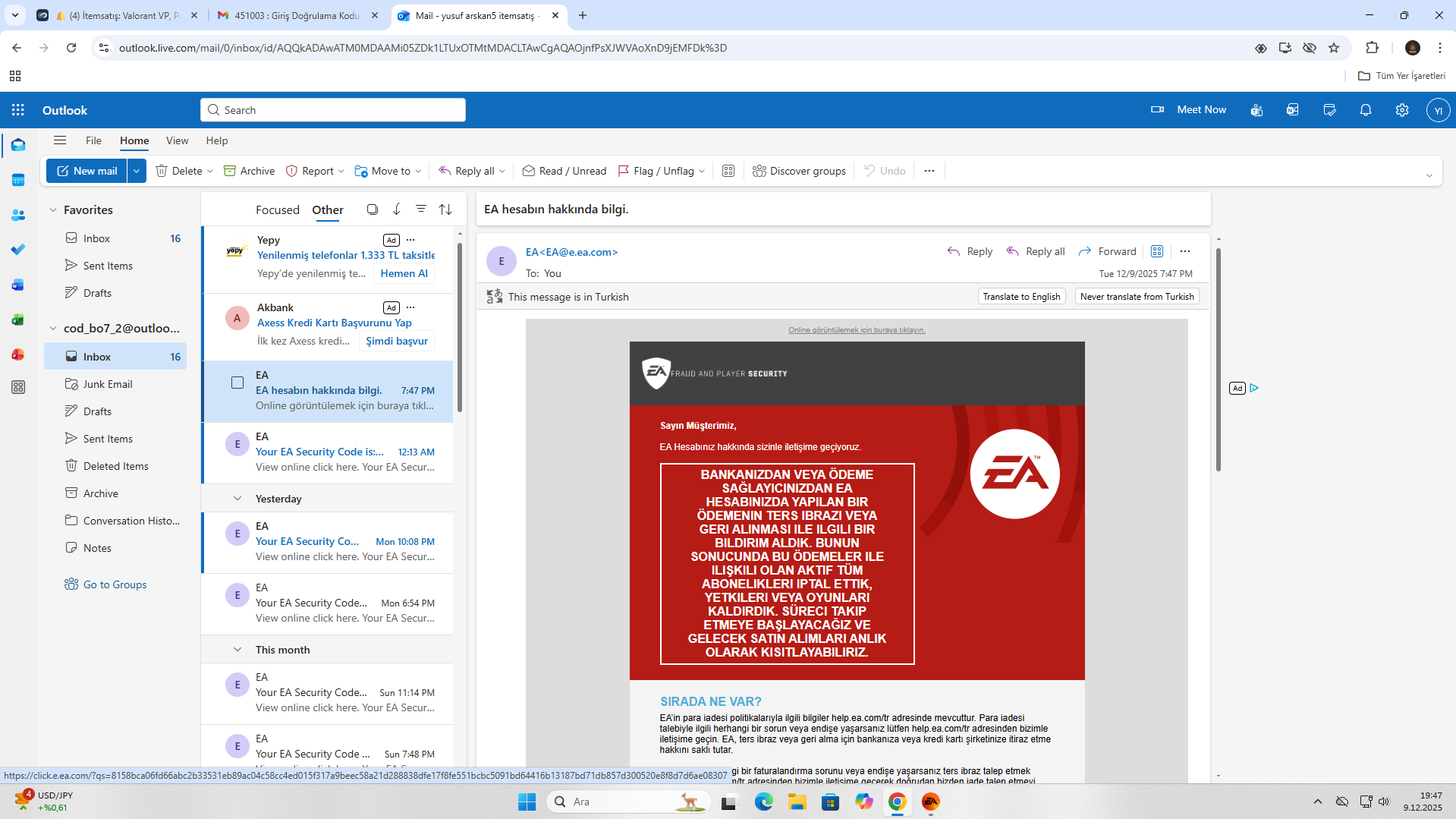
Task: Open Excel from the left app rail
Action: [18, 320]
